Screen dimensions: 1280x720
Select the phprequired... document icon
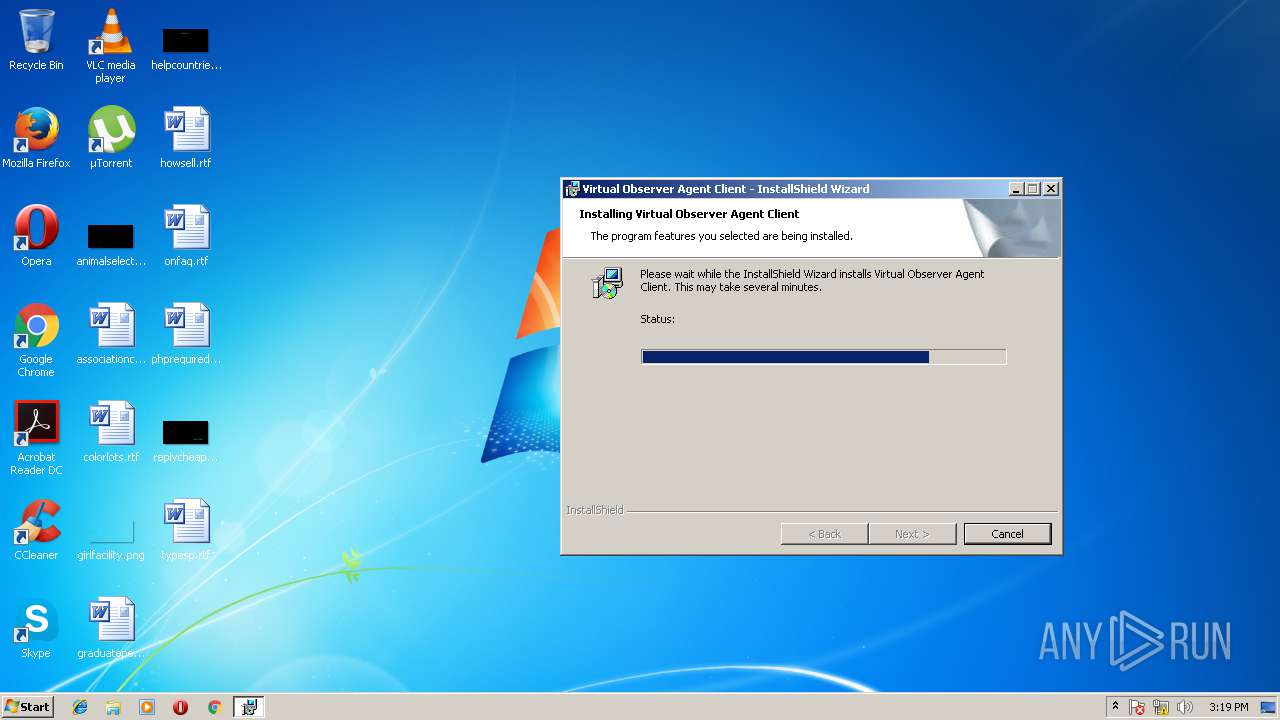(x=186, y=334)
